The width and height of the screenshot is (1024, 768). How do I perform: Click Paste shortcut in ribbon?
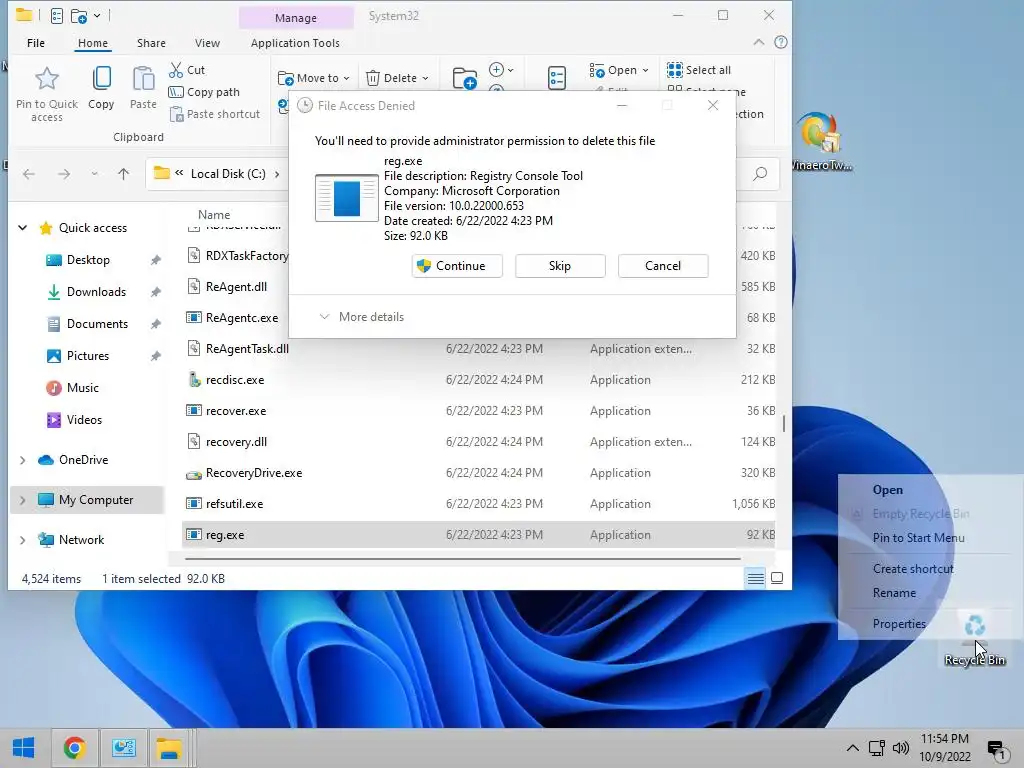[214, 114]
